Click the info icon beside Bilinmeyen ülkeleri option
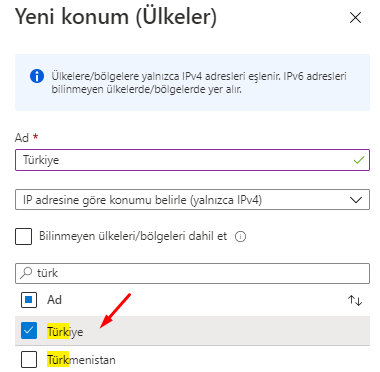 click(x=240, y=237)
